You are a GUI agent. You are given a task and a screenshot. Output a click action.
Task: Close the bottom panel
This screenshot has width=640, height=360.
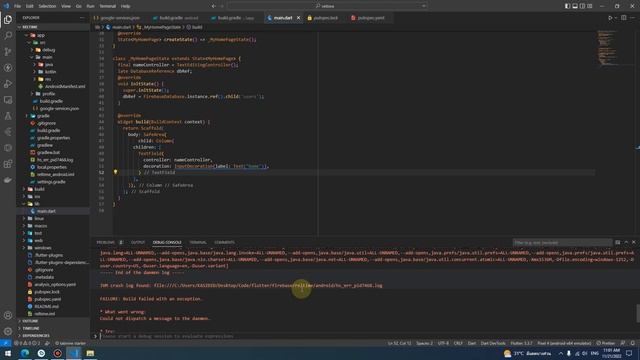[x=633, y=242]
